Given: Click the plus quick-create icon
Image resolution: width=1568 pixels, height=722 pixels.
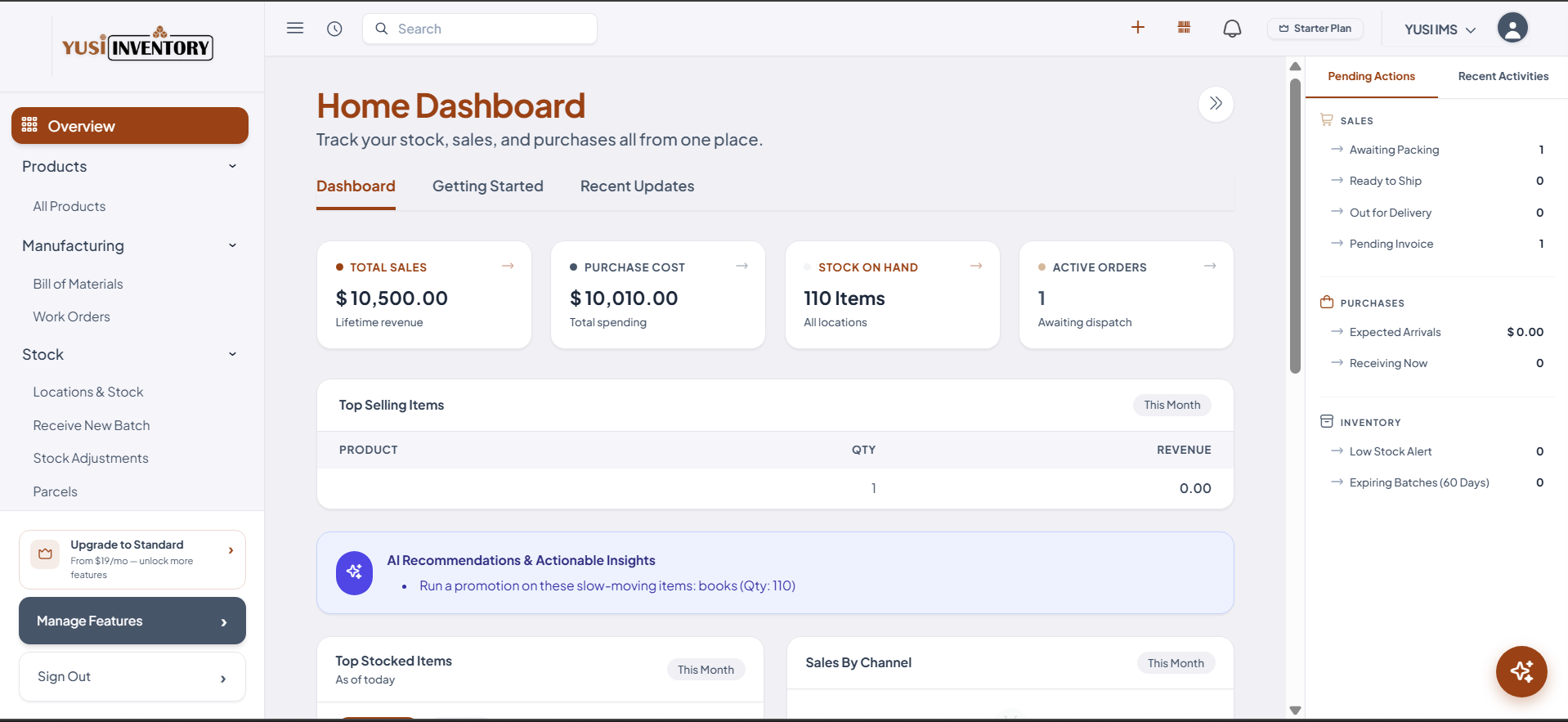Looking at the screenshot, I should pyautogui.click(x=1138, y=27).
